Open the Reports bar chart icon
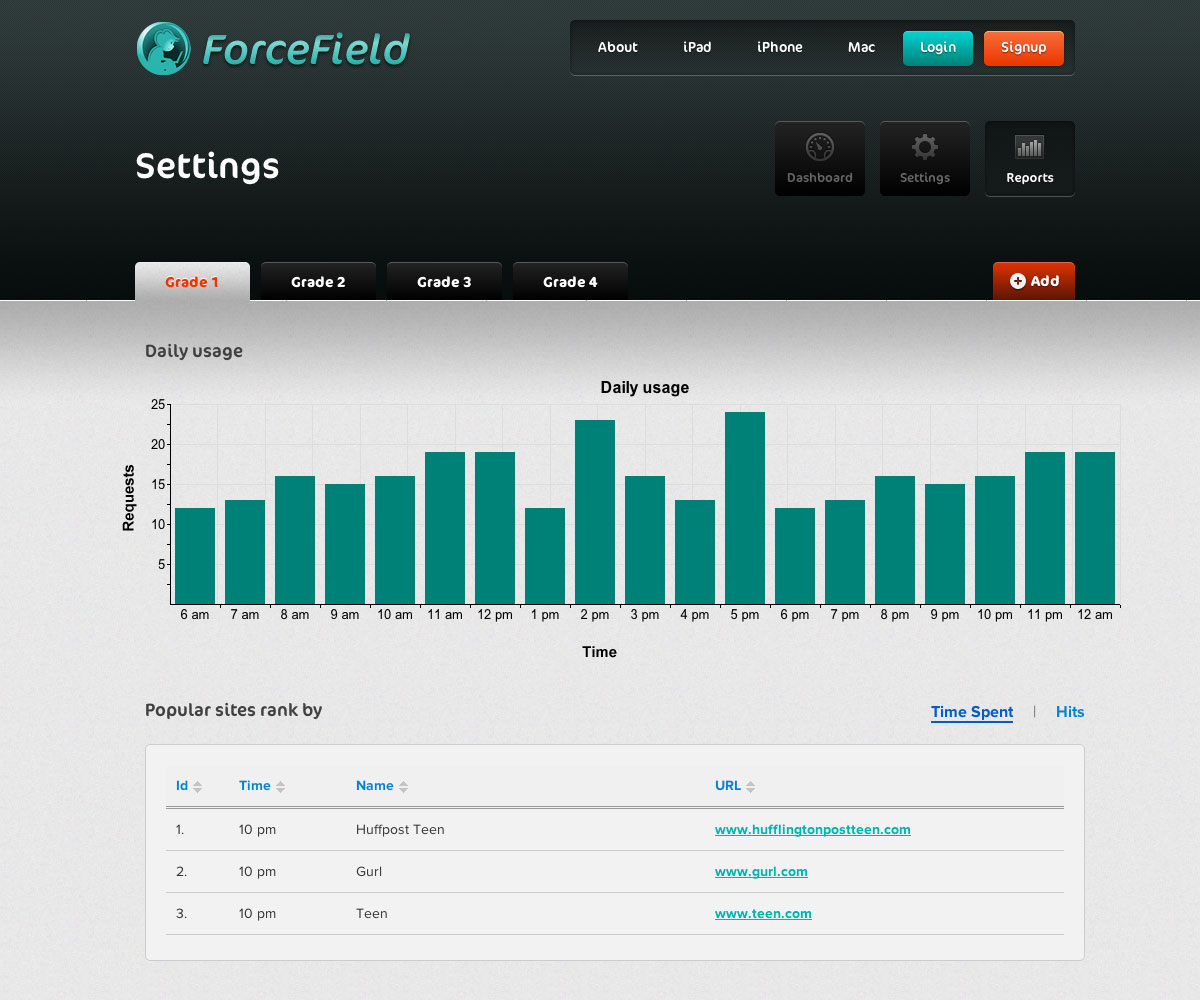The height and width of the screenshot is (1000, 1200). [x=1029, y=148]
